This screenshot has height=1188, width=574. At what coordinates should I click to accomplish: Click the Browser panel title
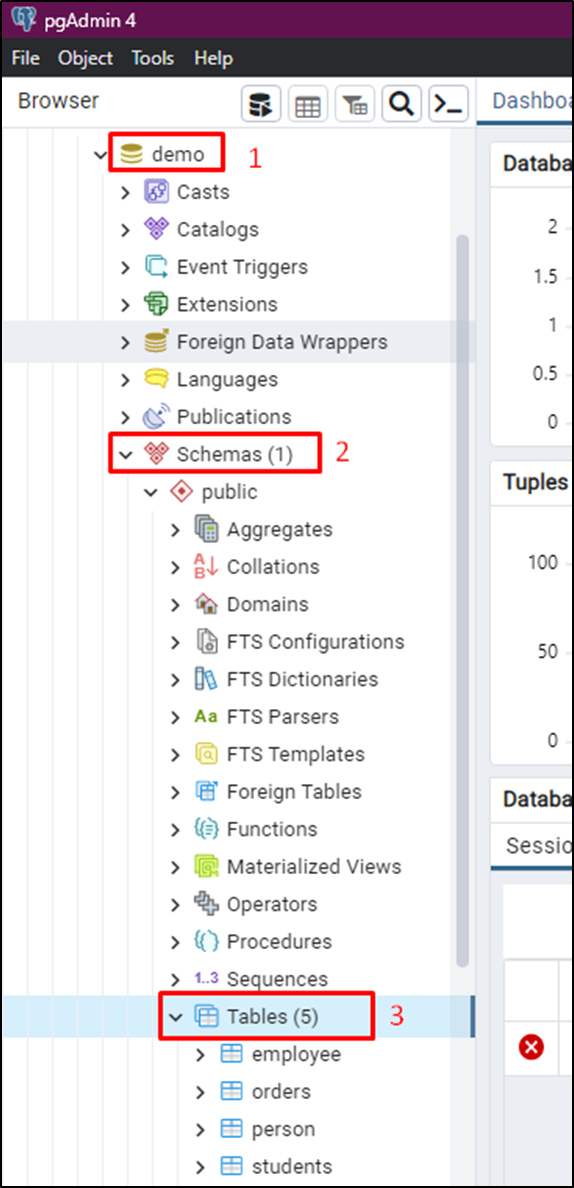58,101
